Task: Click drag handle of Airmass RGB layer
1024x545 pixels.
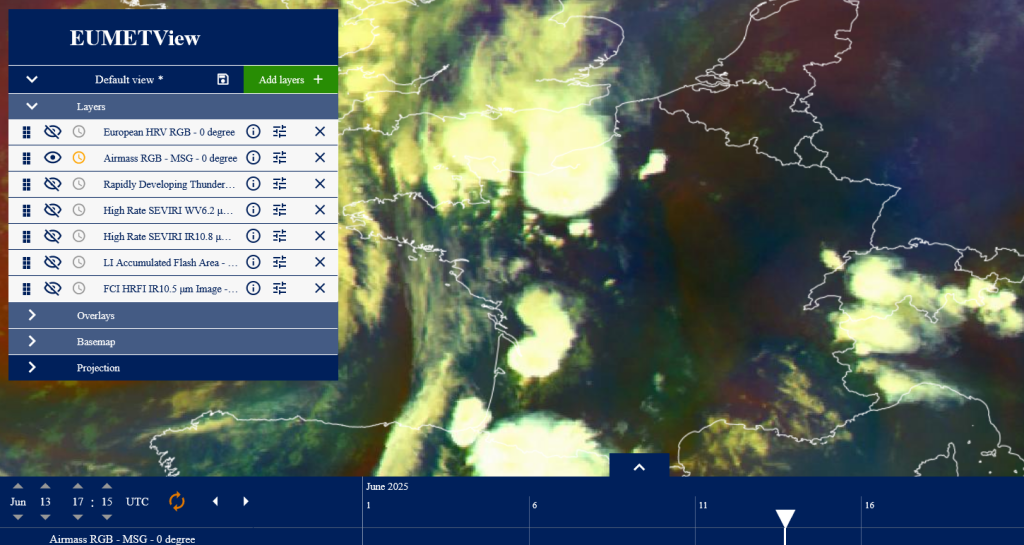Action: [x=26, y=158]
